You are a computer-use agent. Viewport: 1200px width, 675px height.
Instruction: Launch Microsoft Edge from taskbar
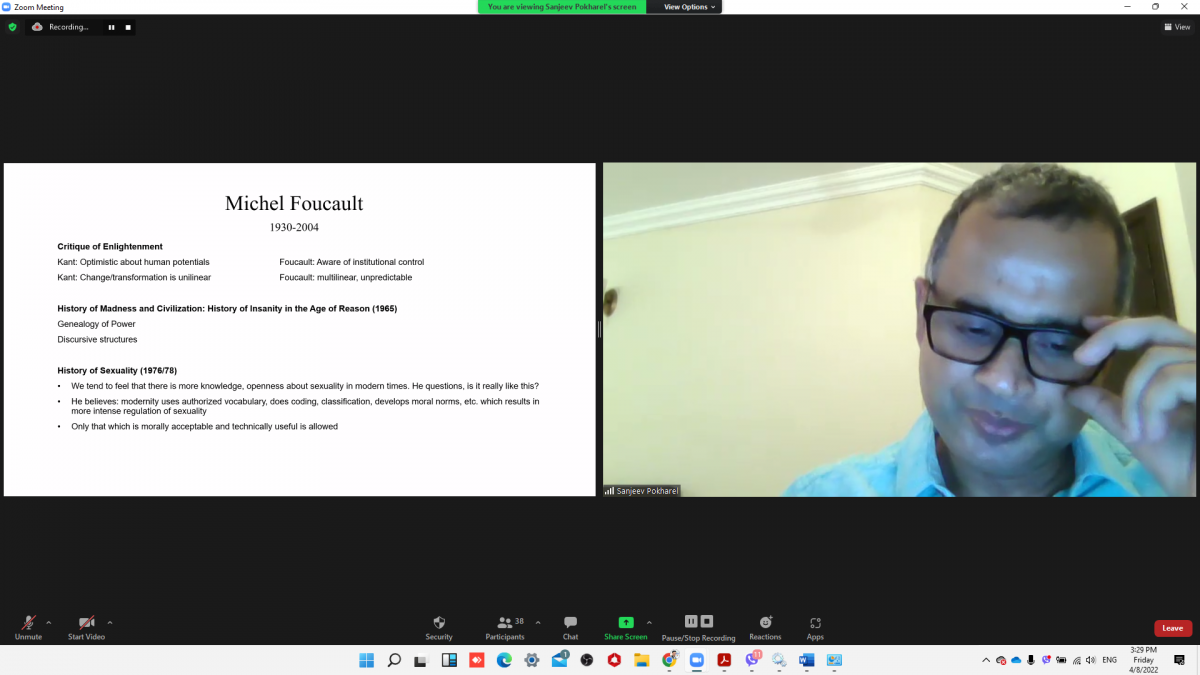point(504,660)
